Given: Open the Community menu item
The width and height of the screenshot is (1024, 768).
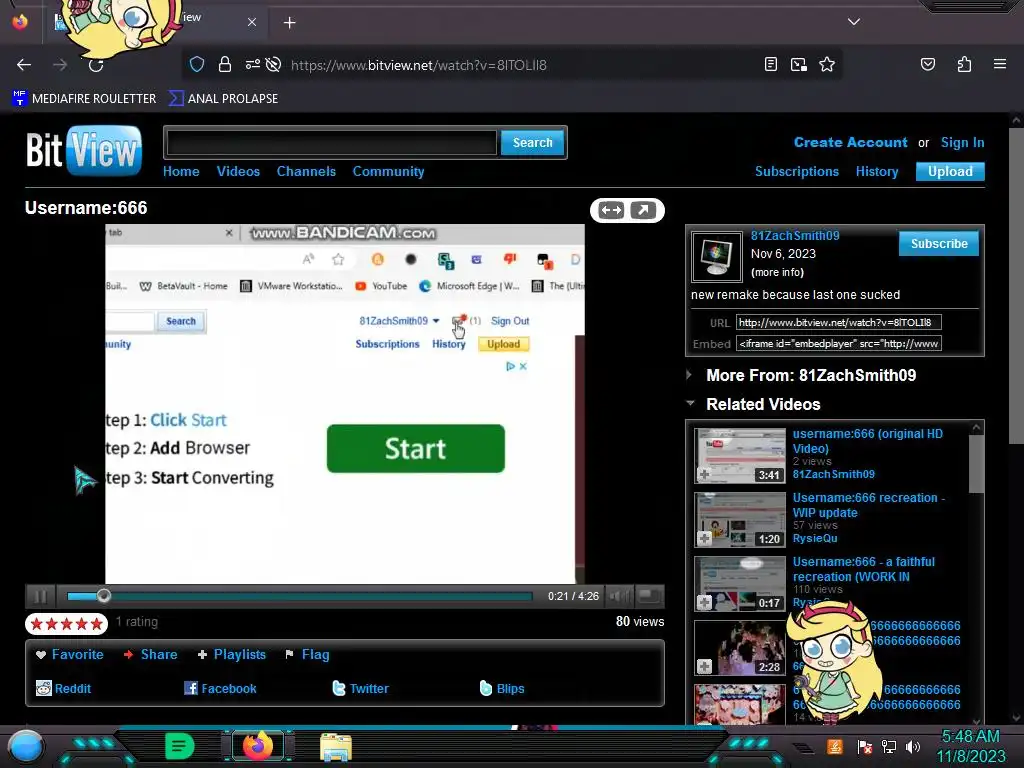Looking at the screenshot, I should [x=389, y=171].
